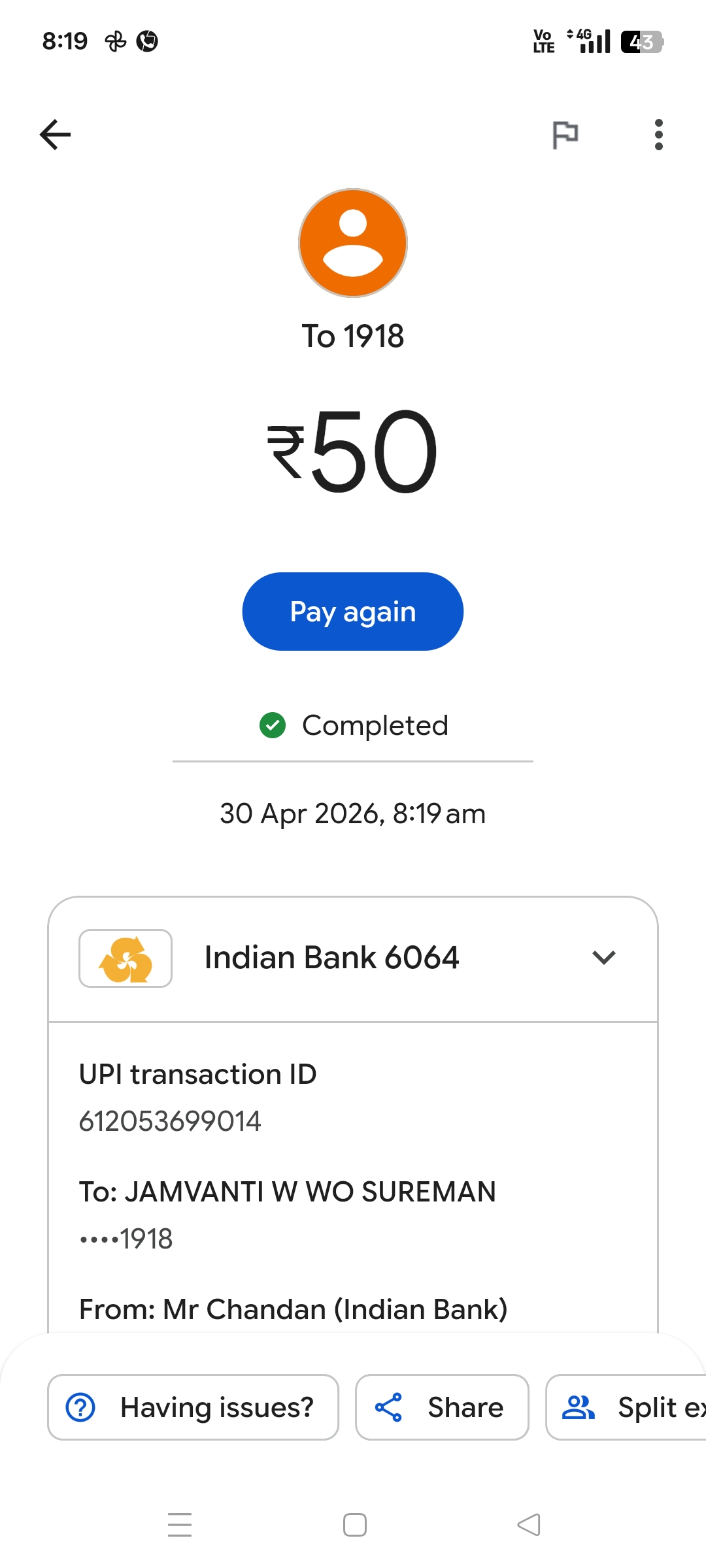
Task: Go back using the arrow icon
Action: pyautogui.click(x=55, y=135)
